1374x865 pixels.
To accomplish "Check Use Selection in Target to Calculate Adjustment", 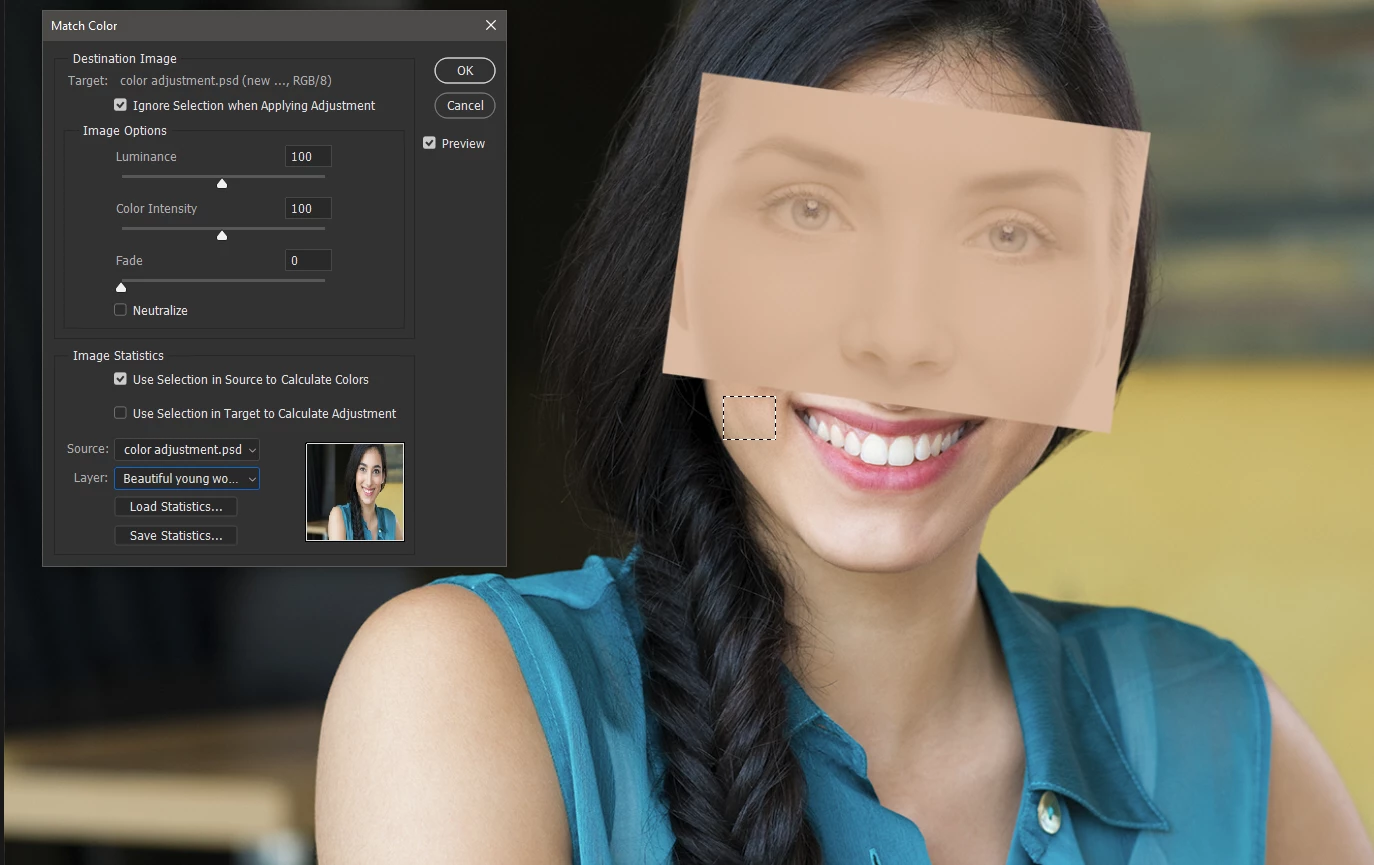I will [120, 413].
